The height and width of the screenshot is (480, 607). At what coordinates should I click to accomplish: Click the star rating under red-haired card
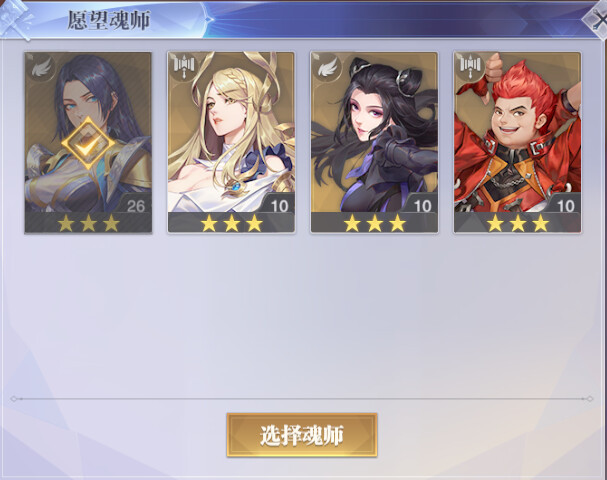518,223
